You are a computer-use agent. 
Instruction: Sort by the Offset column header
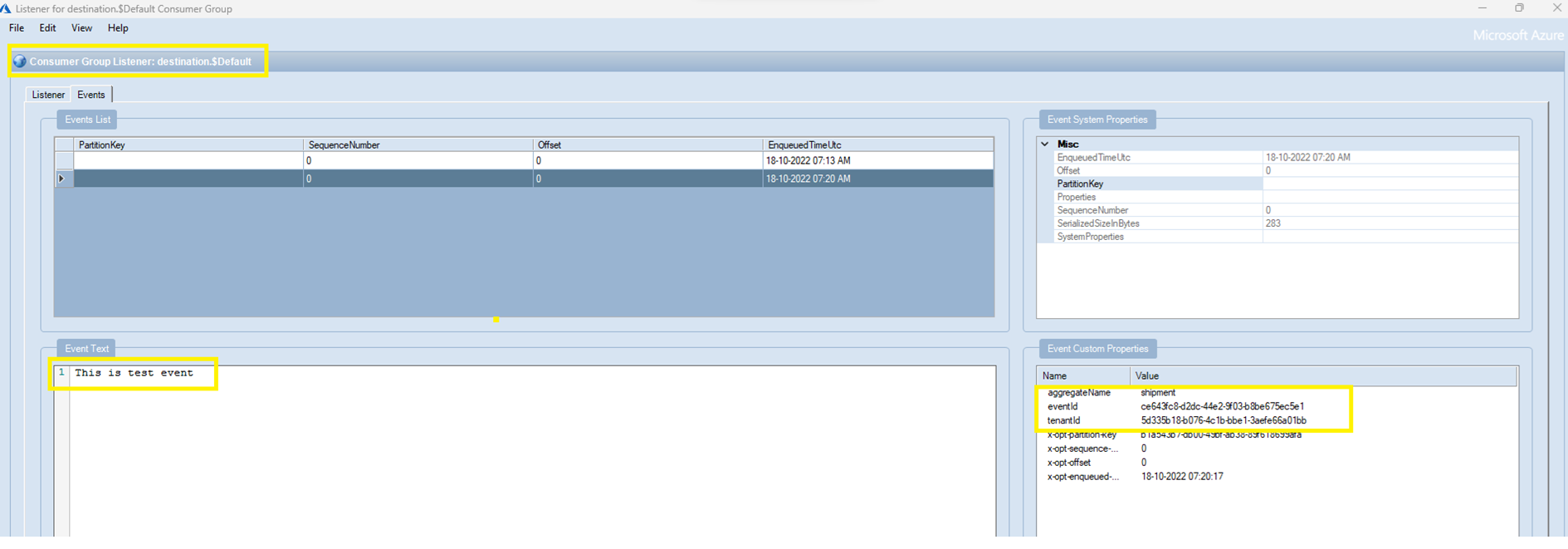point(647,145)
